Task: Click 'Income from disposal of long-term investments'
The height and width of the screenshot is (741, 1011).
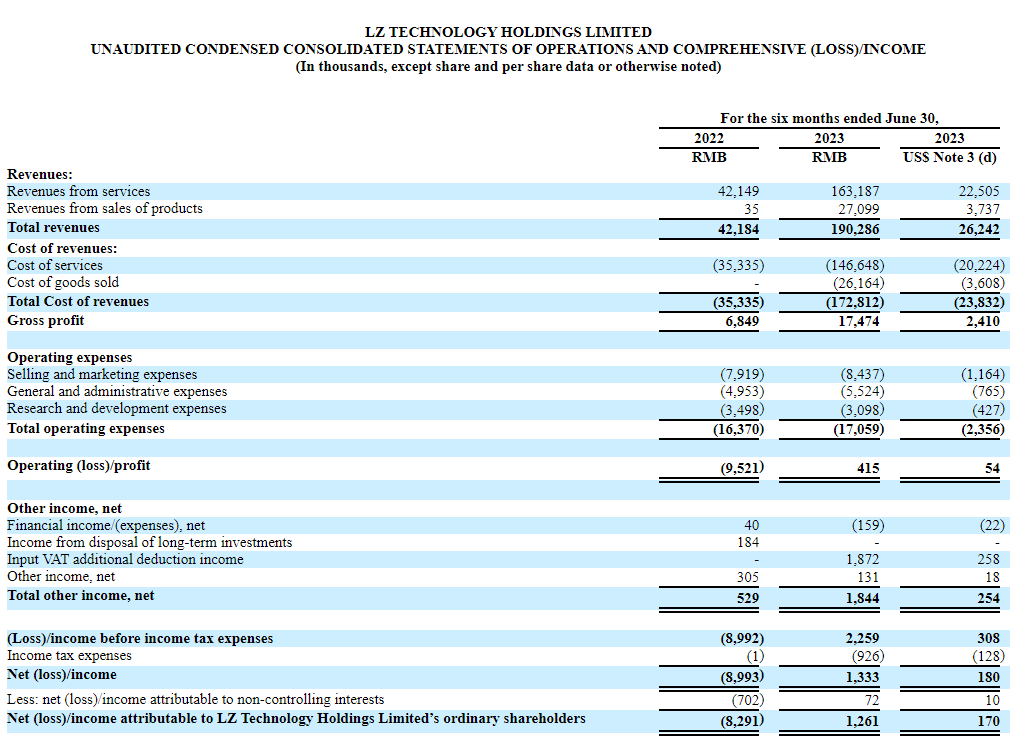Action: pyautogui.click(x=149, y=542)
